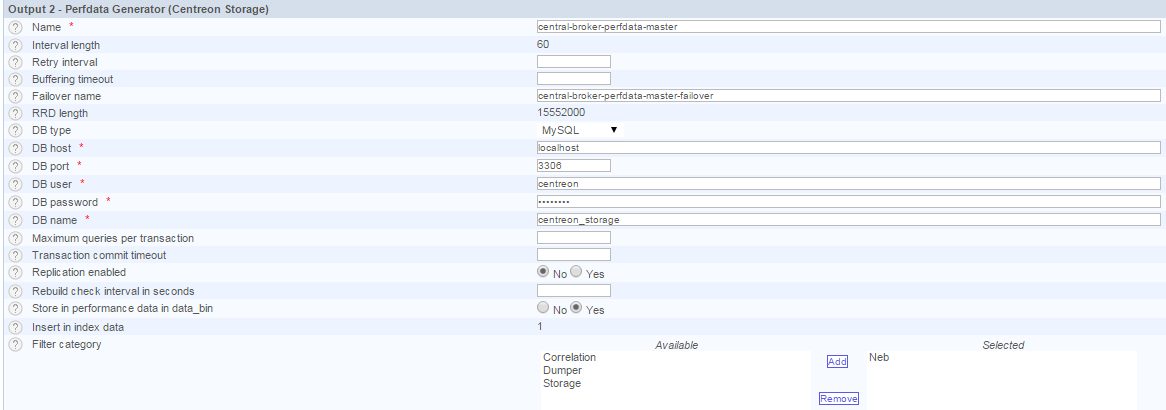The height and width of the screenshot is (410, 1166).
Task: Click help icon next to DB type
Action: pyautogui.click(x=15, y=130)
